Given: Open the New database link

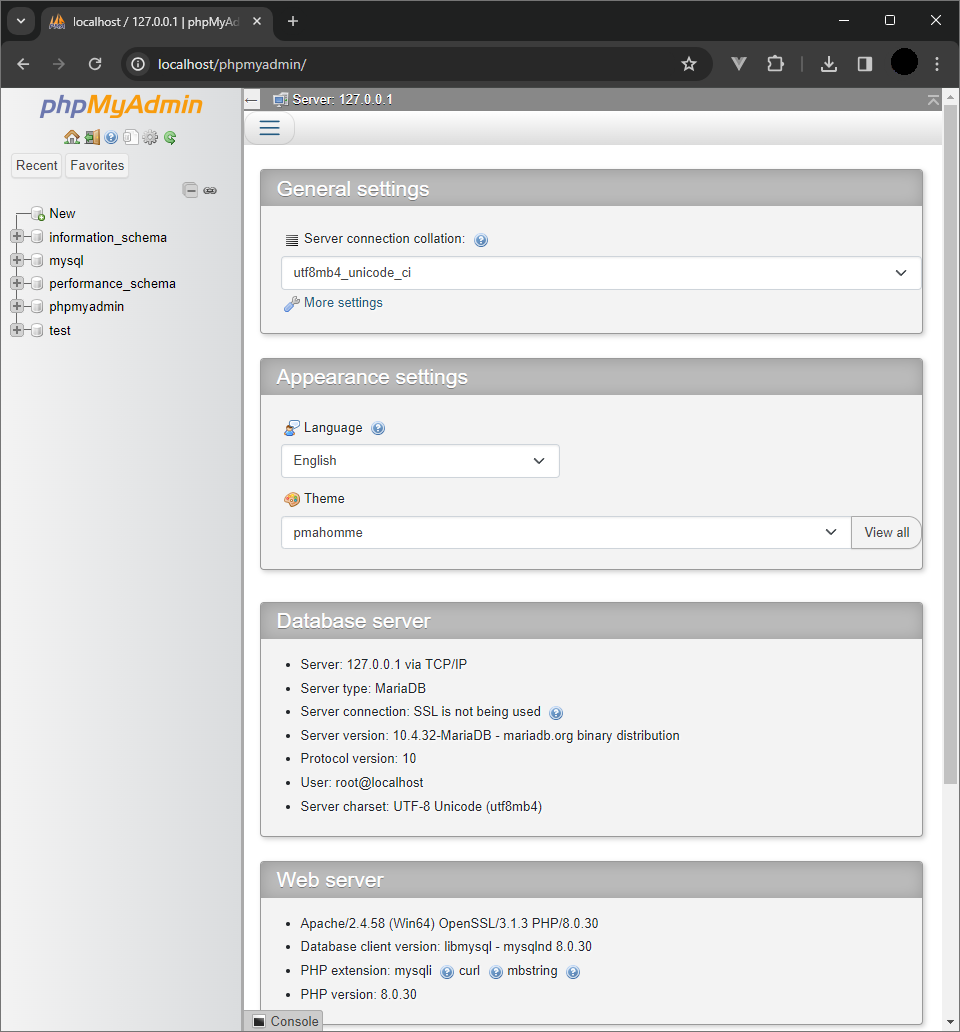Looking at the screenshot, I should point(62,213).
